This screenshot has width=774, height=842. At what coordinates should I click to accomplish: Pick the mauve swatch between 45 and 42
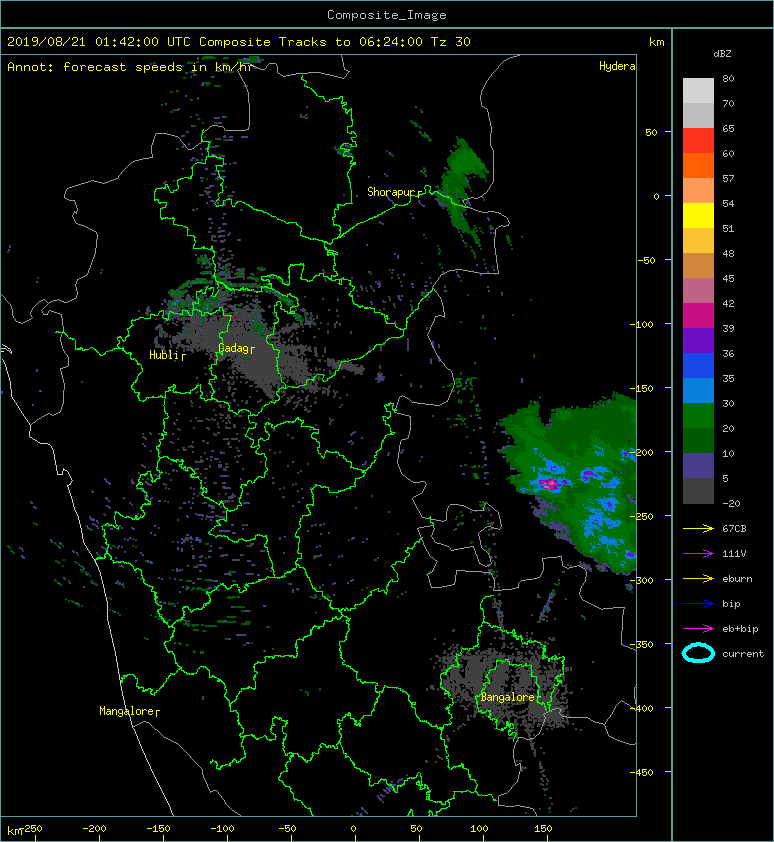(698, 291)
